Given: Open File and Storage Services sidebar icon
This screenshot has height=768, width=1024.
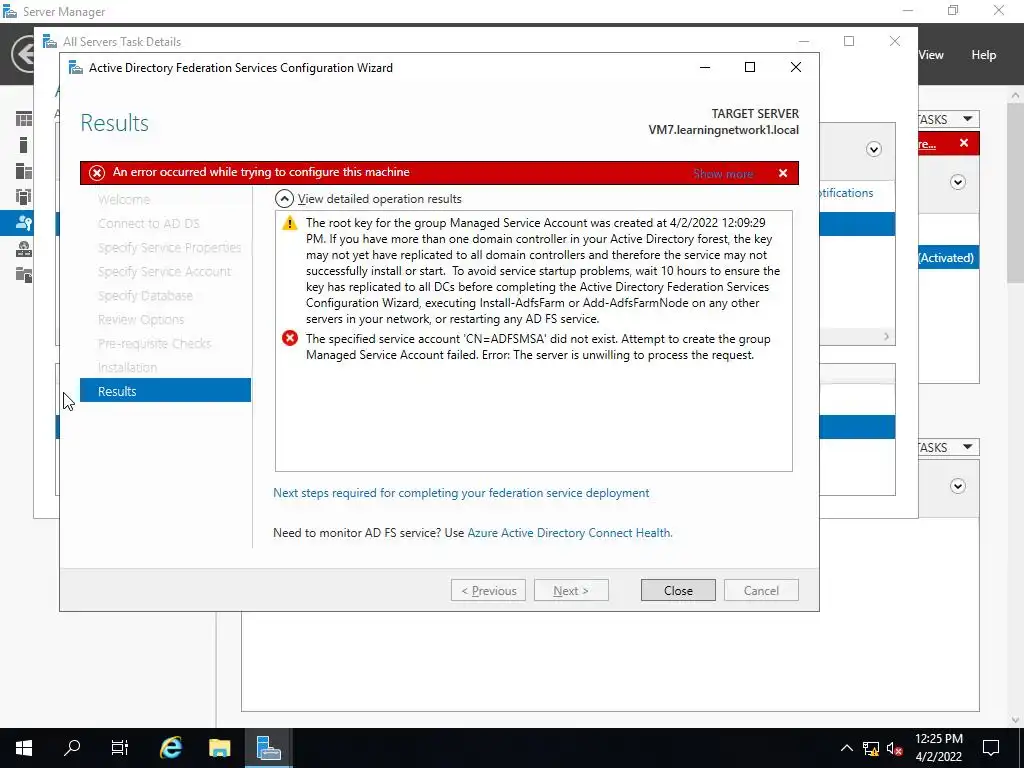Looking at the screenshot, I should tap(24, 275).
